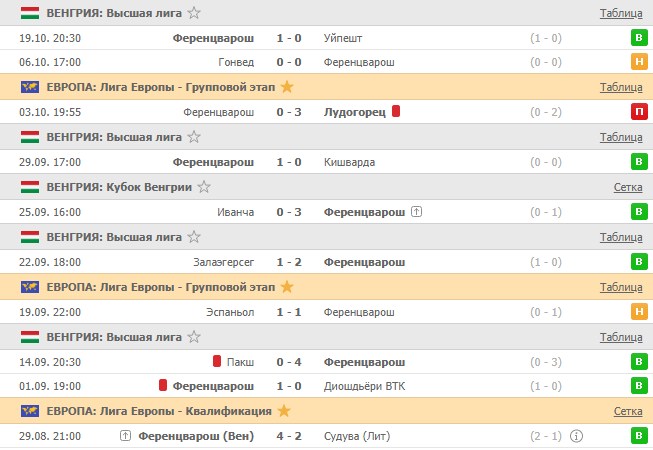Toggle the favorite star above the Уйпешт match
Image resolution: width=653 pixels, height=450 pixels.
click(x=194, y=13)
